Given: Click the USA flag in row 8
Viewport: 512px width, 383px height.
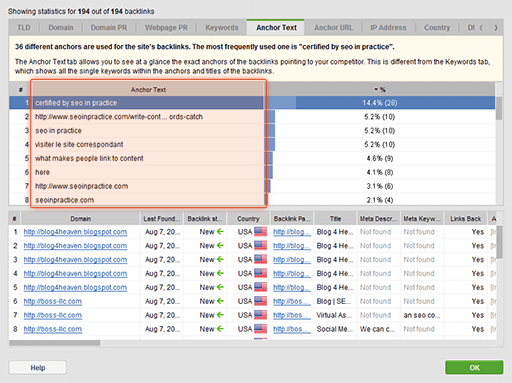Looking at the screenshot, I should pos(260,329).
